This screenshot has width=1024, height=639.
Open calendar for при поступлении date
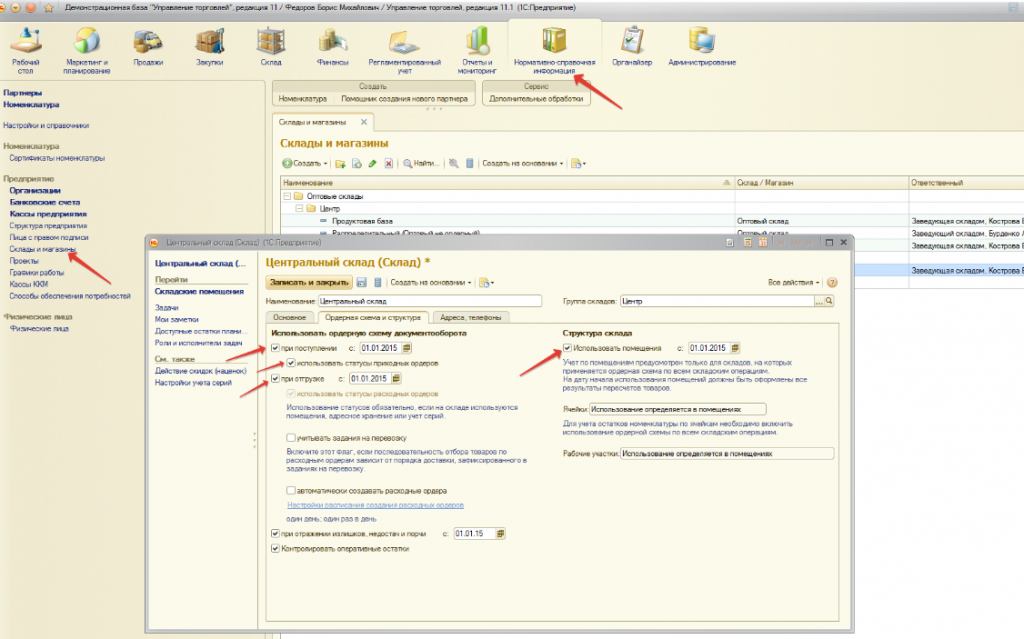407,348
